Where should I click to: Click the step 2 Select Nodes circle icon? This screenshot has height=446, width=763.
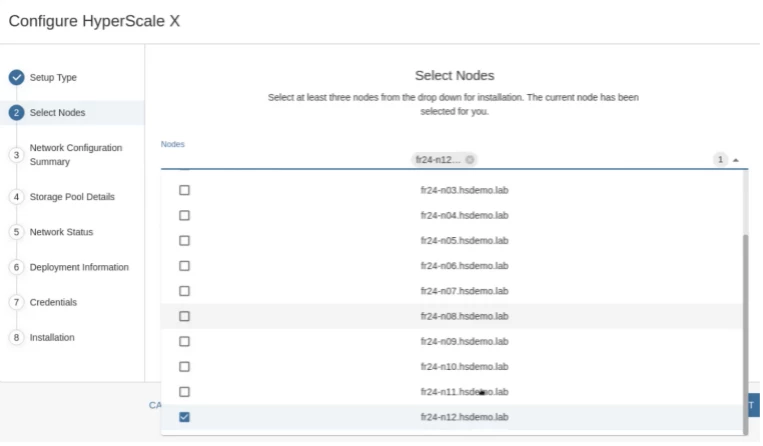16,113
